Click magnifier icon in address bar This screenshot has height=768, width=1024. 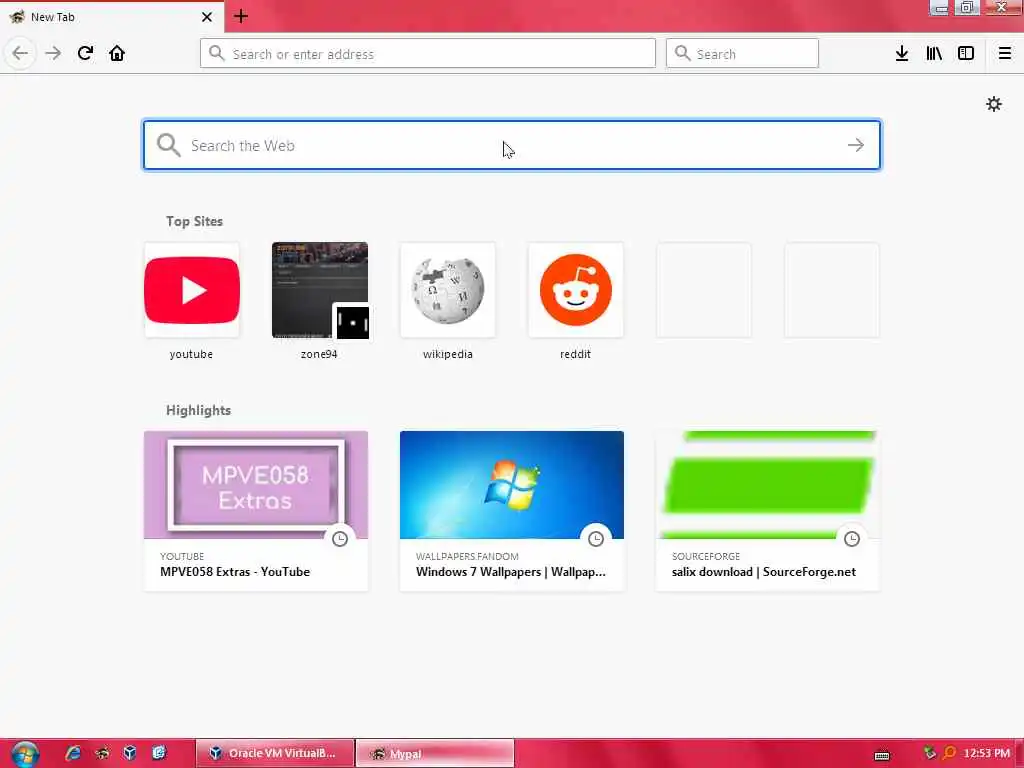point(217,54)
